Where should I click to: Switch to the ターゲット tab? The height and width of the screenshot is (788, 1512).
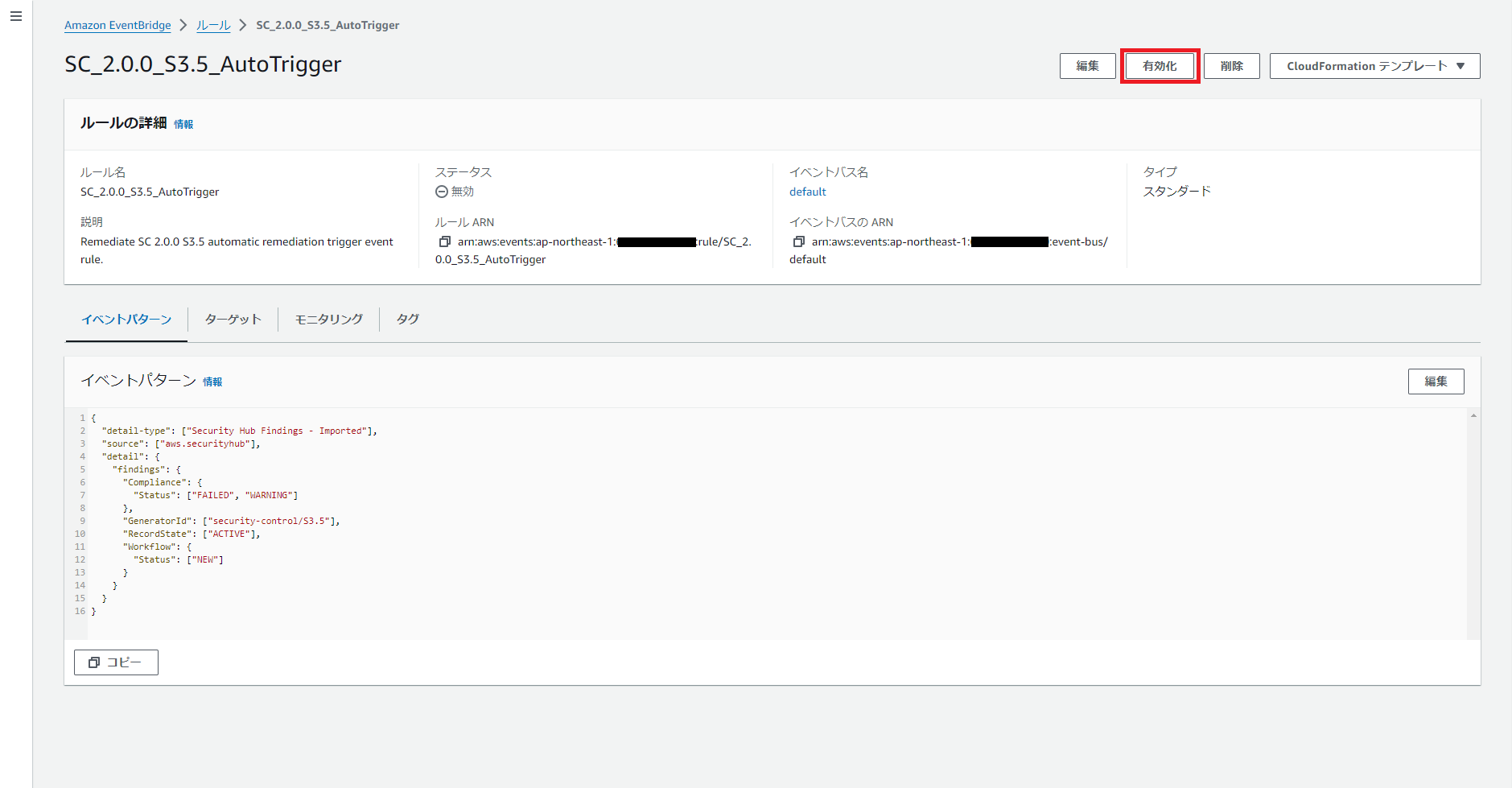click(233, 320)
